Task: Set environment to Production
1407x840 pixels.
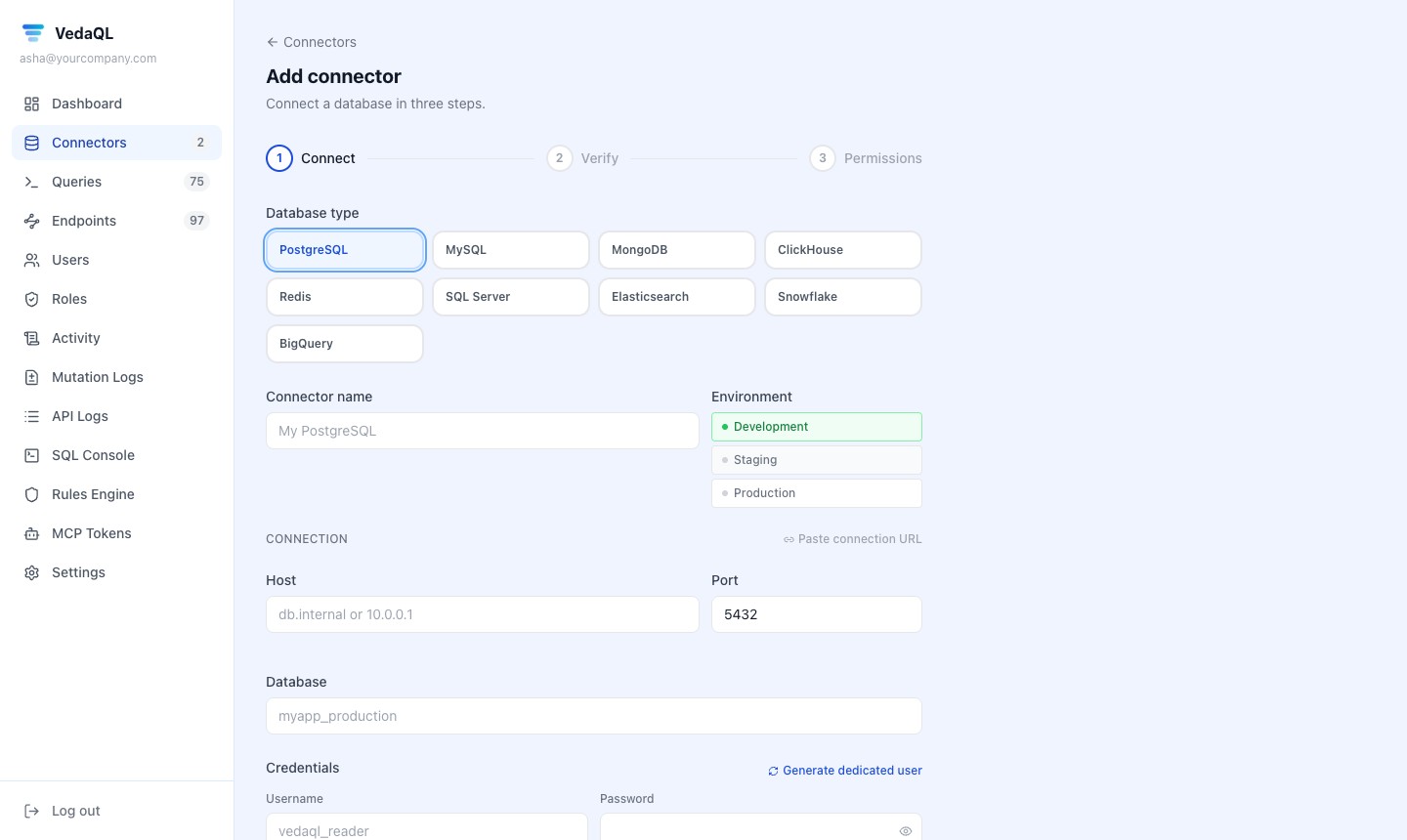Action: click(x=817, y=493)
